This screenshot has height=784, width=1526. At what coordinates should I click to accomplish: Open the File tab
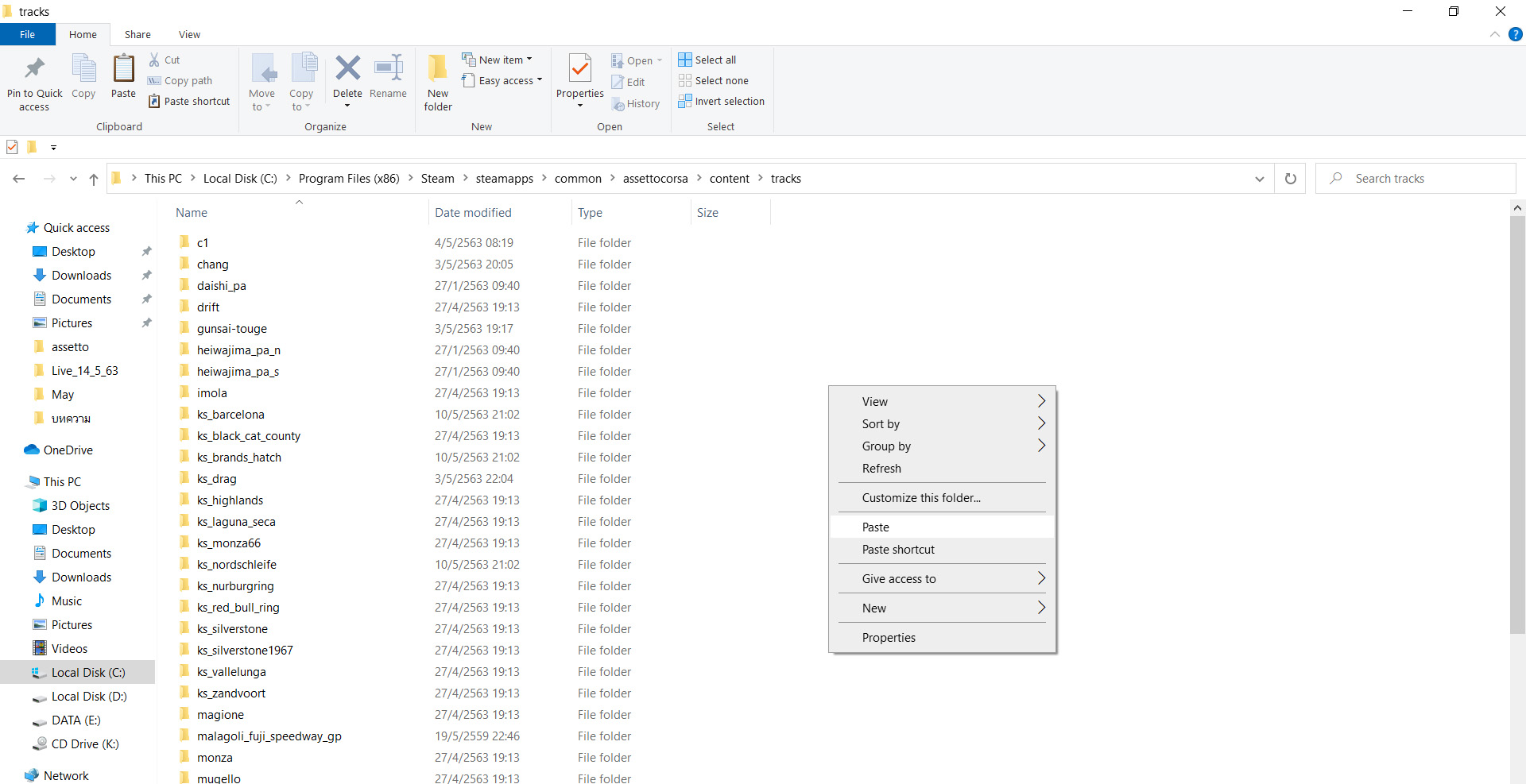tap(28, 34)
